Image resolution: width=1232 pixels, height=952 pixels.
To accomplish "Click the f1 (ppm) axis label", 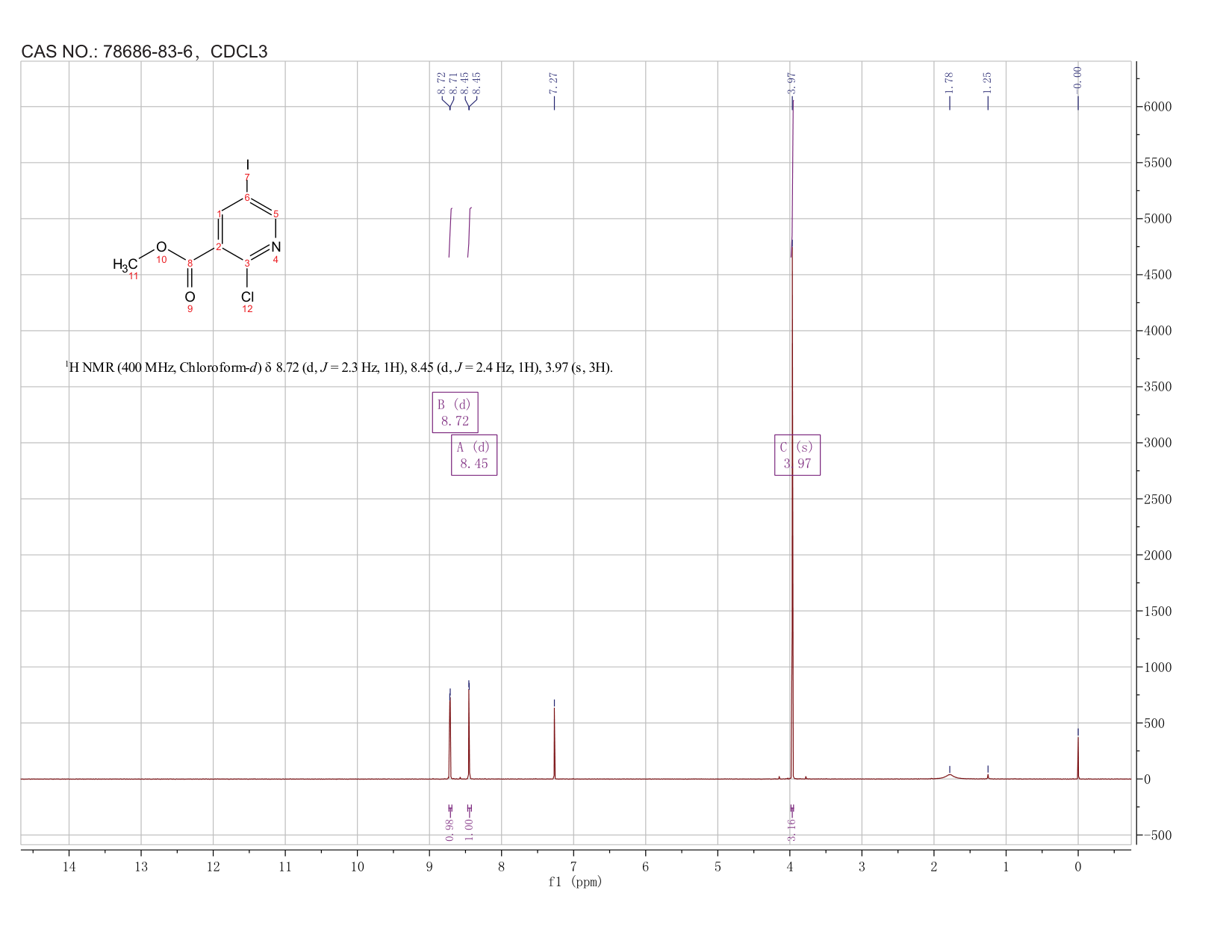I will pyautogui.click(x=575, y=882).
